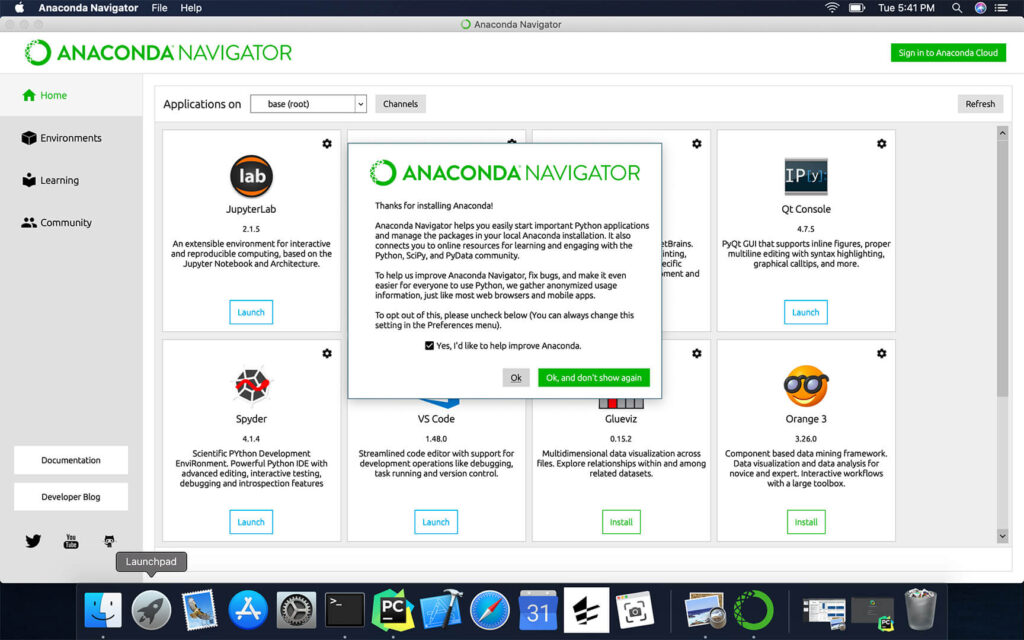Click Sign in to Anaconda Cloud
Viewport: 1024px width, 640px height.
pos(948,53)
